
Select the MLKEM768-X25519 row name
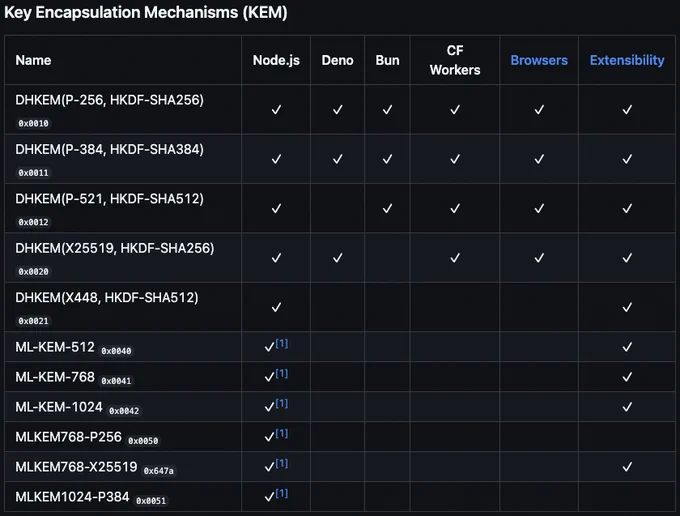[76, 467]
